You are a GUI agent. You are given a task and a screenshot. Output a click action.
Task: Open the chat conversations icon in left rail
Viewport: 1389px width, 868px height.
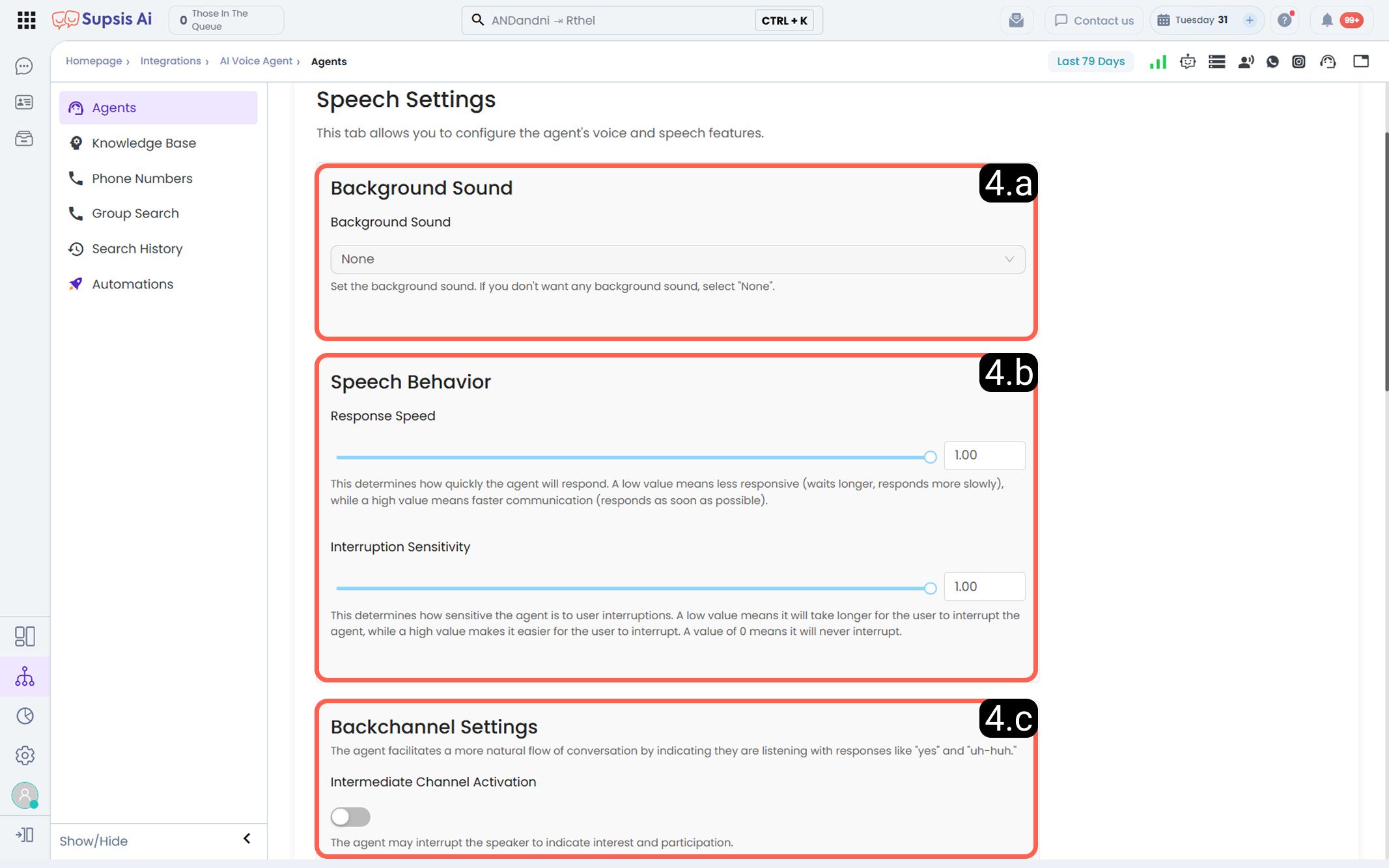[24, 66]
